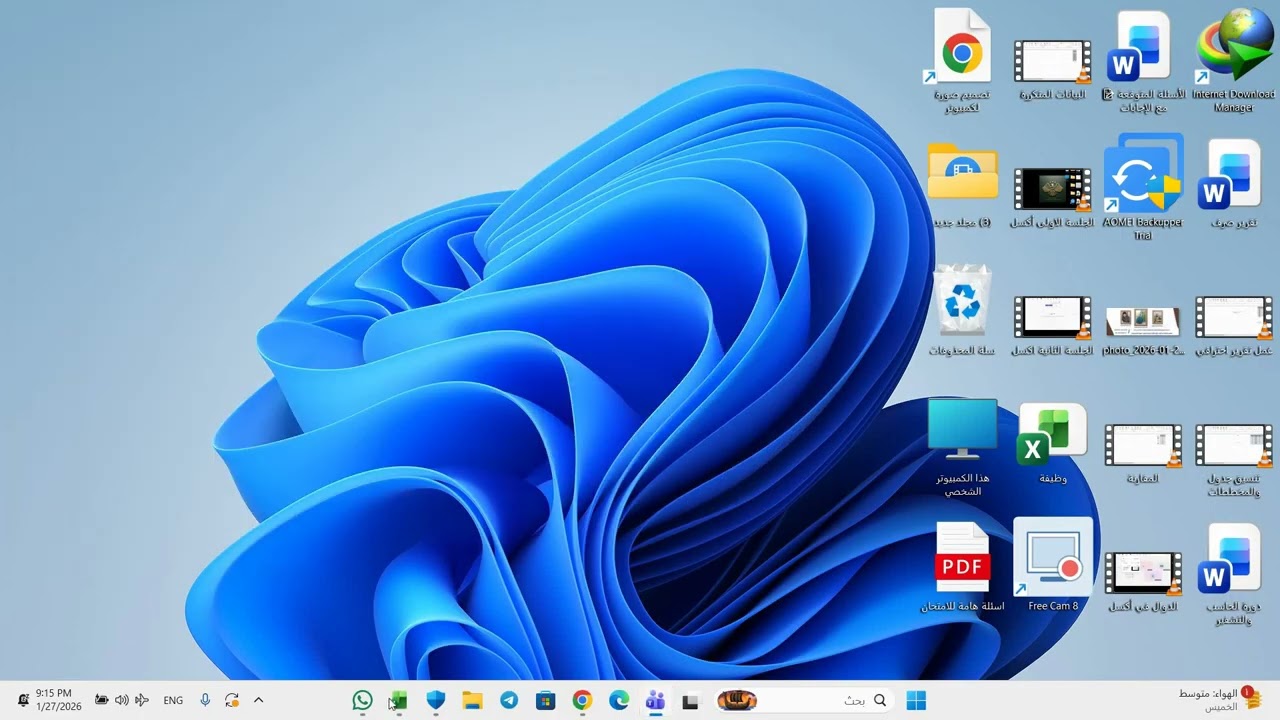The height and width of the screenshot is (720, 1280).
Task: Open File Explorer from the taskbar
Action: [472, 701]
